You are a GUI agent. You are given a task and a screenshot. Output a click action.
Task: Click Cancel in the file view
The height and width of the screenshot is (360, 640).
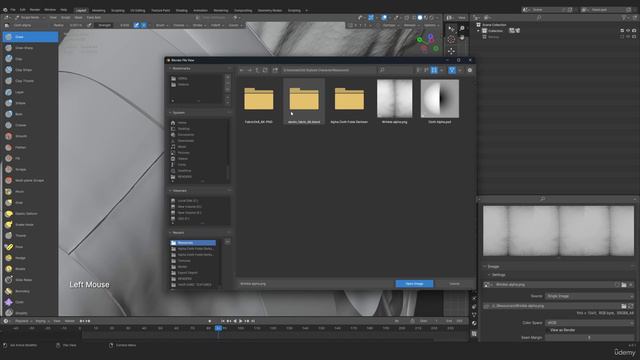coord(454,284)
